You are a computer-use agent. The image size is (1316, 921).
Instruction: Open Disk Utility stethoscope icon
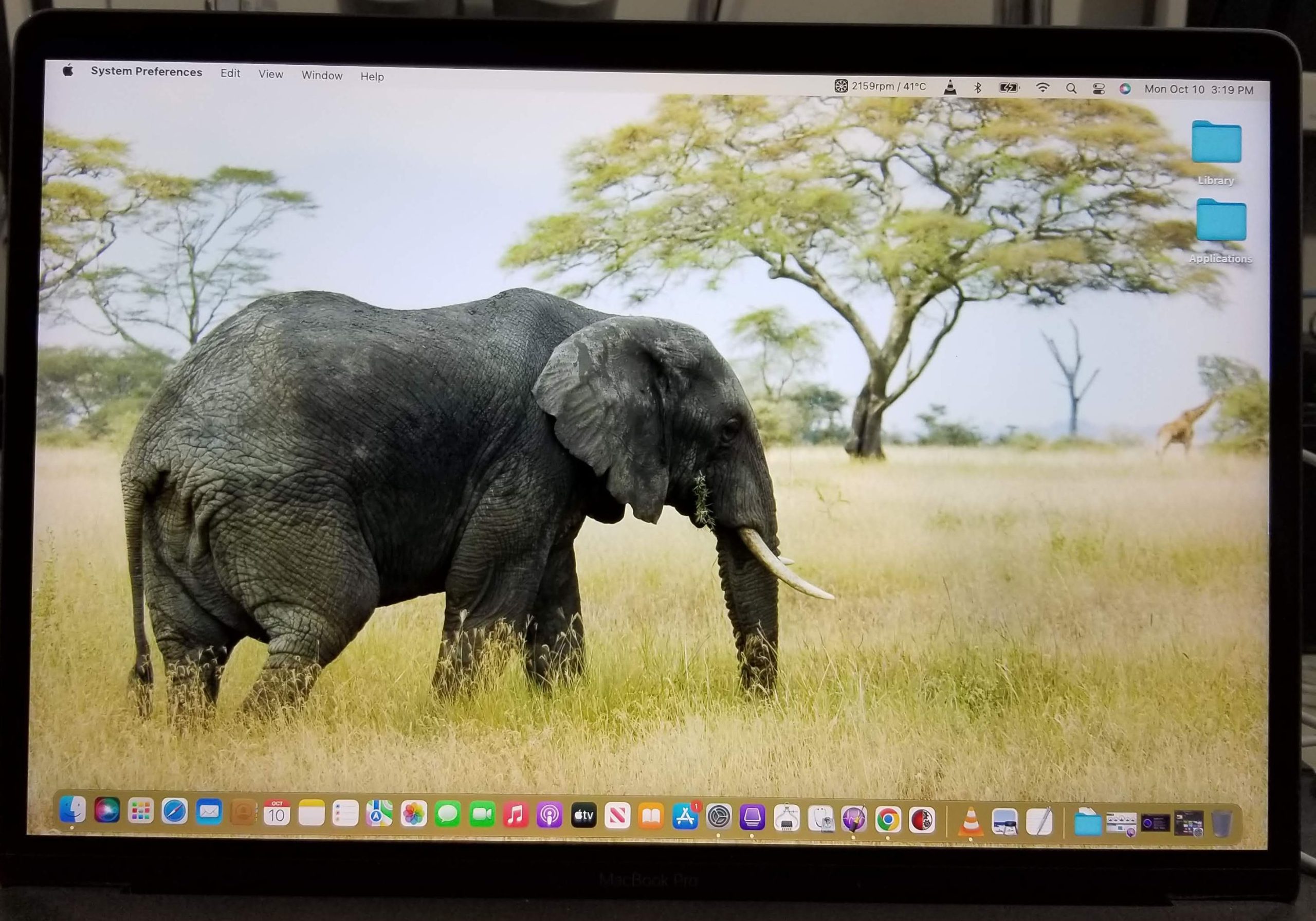click(x=820, y=819)
